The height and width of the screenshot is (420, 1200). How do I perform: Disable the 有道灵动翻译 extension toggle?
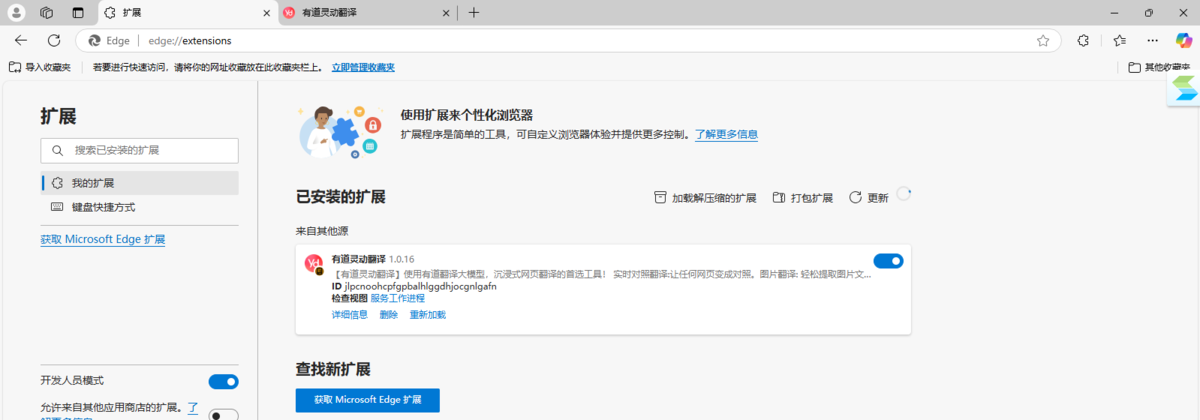click(x=888, y=261)
